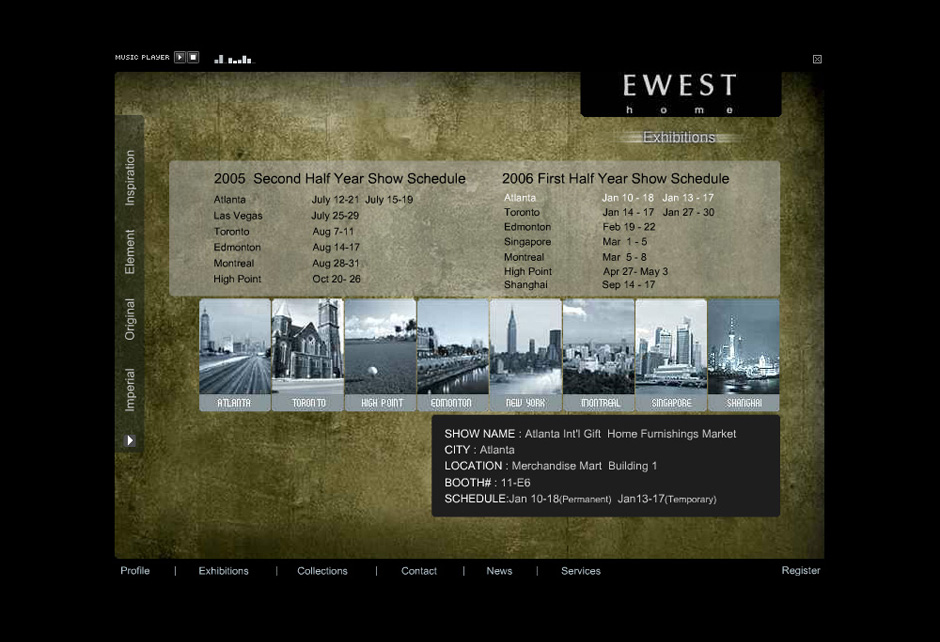Click the "Apr 27- May 3" date
The image size is (940, 642).
tap(635, 271)
